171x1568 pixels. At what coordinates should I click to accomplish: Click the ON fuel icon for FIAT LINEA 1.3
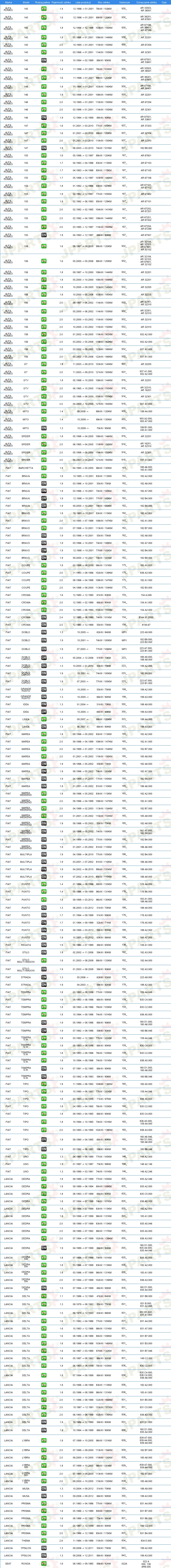pyautogui.click(x=44, y=726)
